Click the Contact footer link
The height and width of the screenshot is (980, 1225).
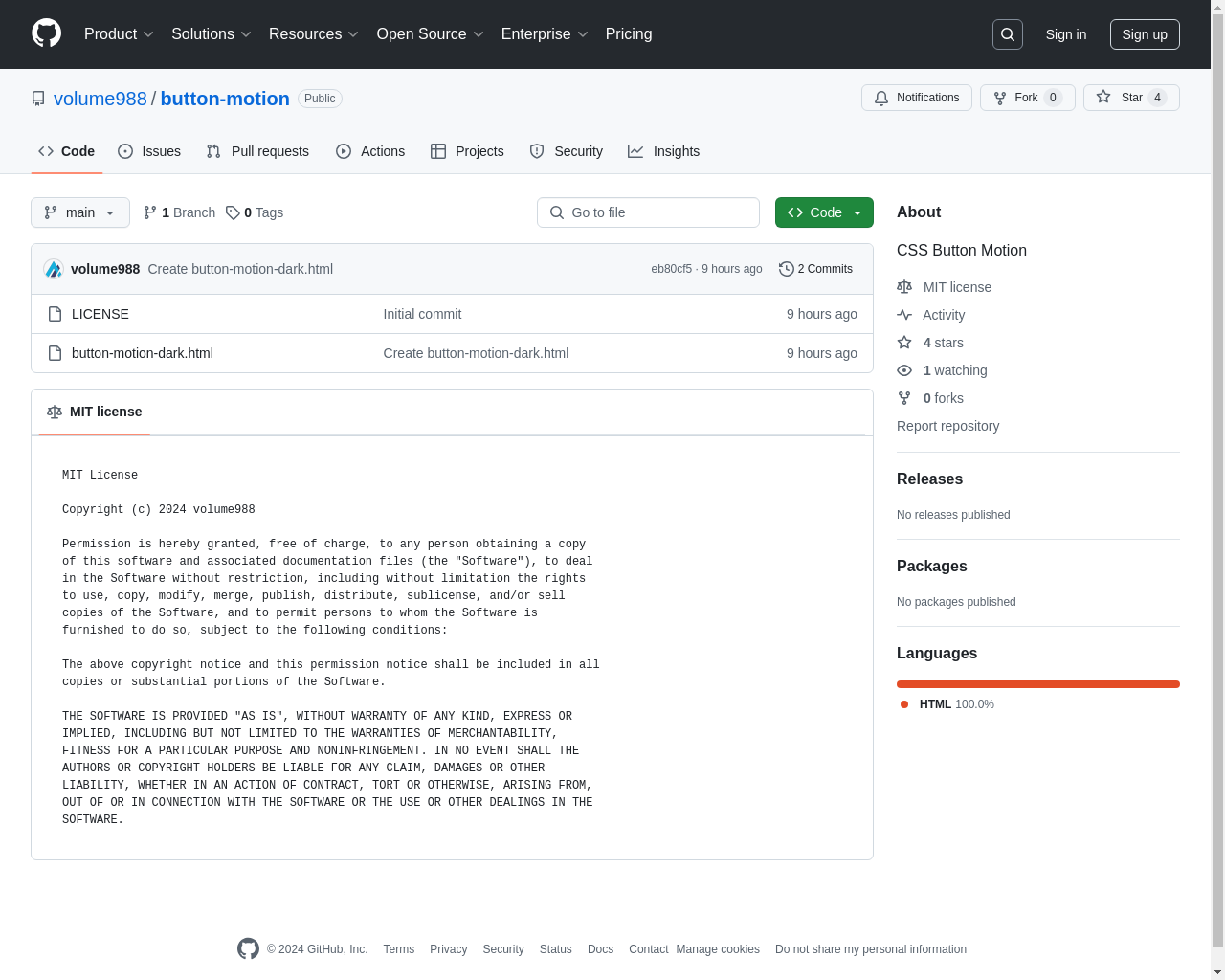649,949
